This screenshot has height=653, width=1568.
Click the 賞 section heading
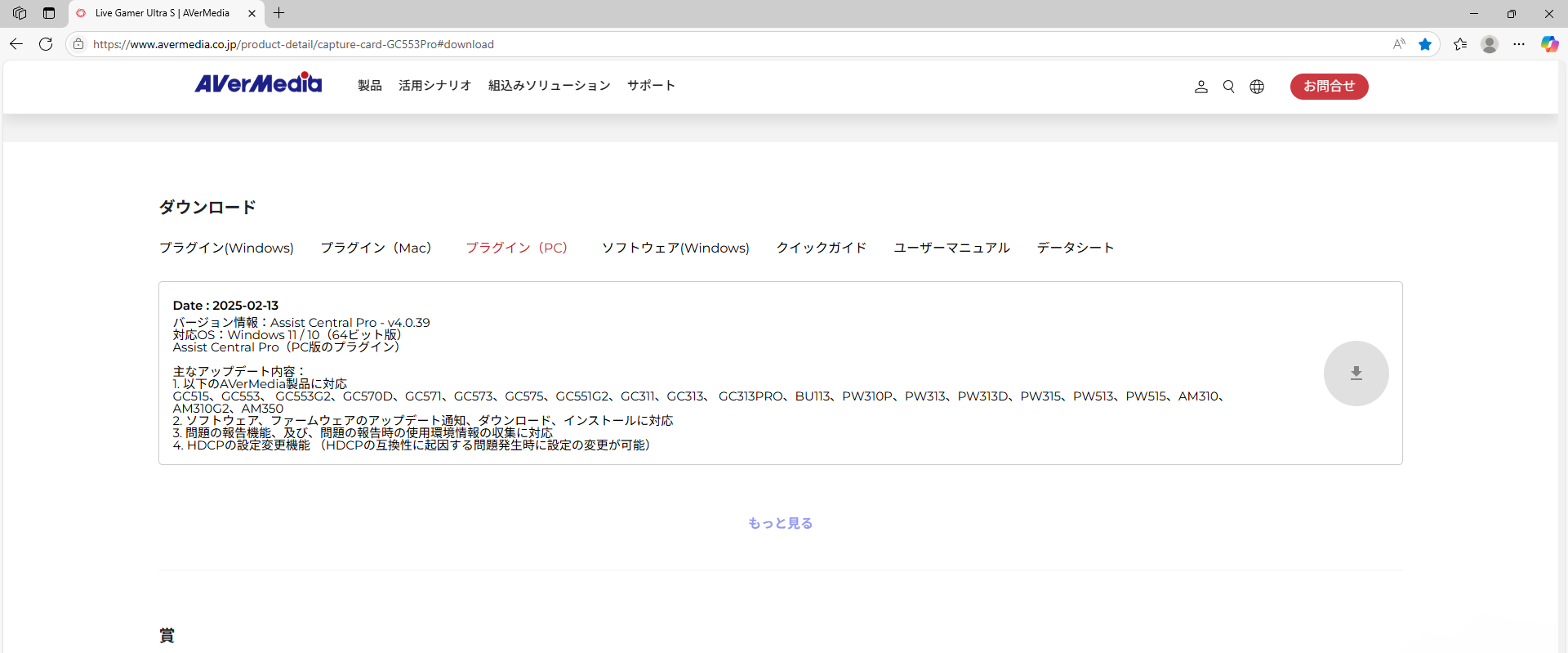pyautogui.click(x=167, y=636)
